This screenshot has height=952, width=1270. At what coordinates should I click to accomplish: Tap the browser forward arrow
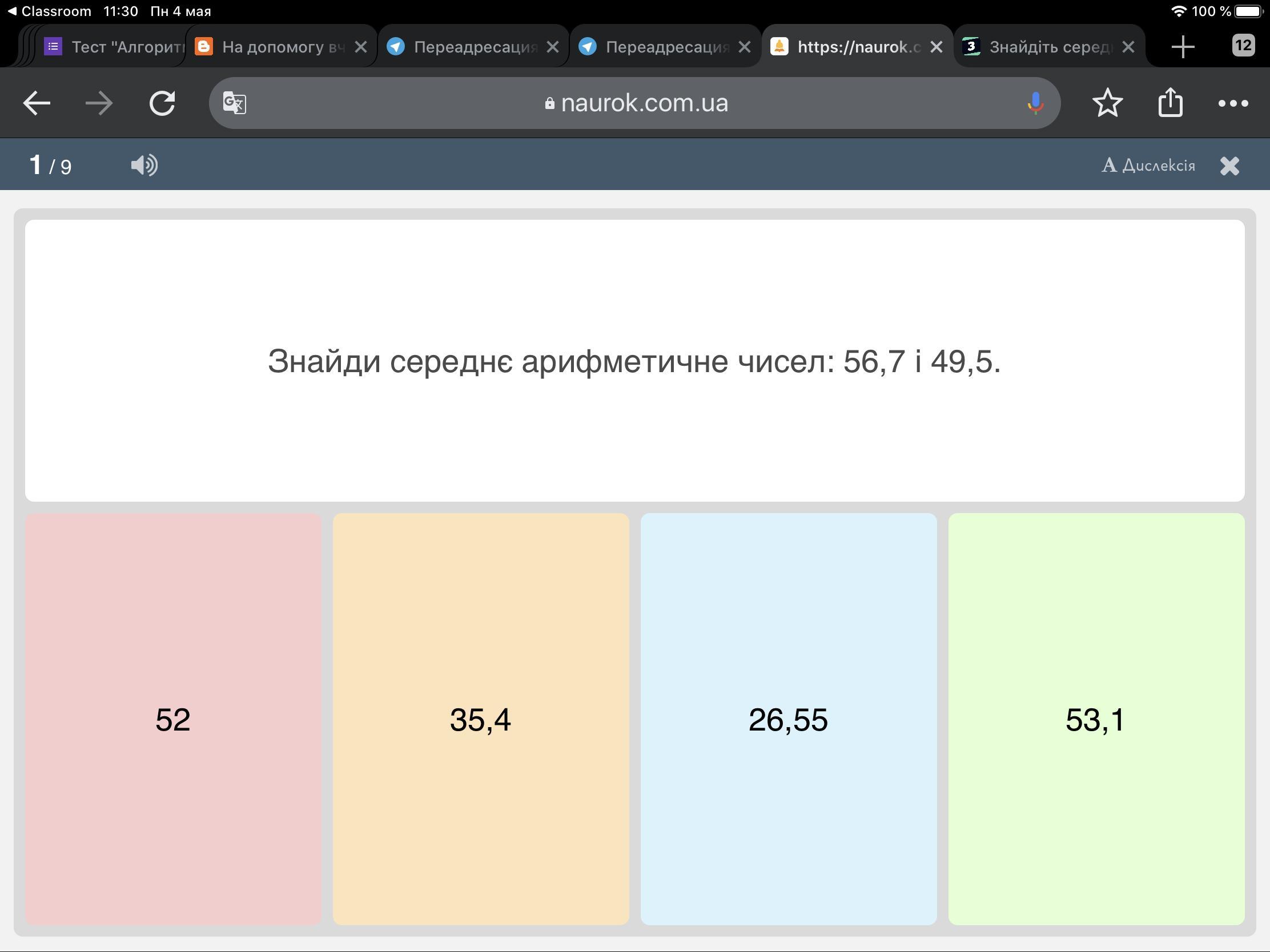(x=99, y=103)
